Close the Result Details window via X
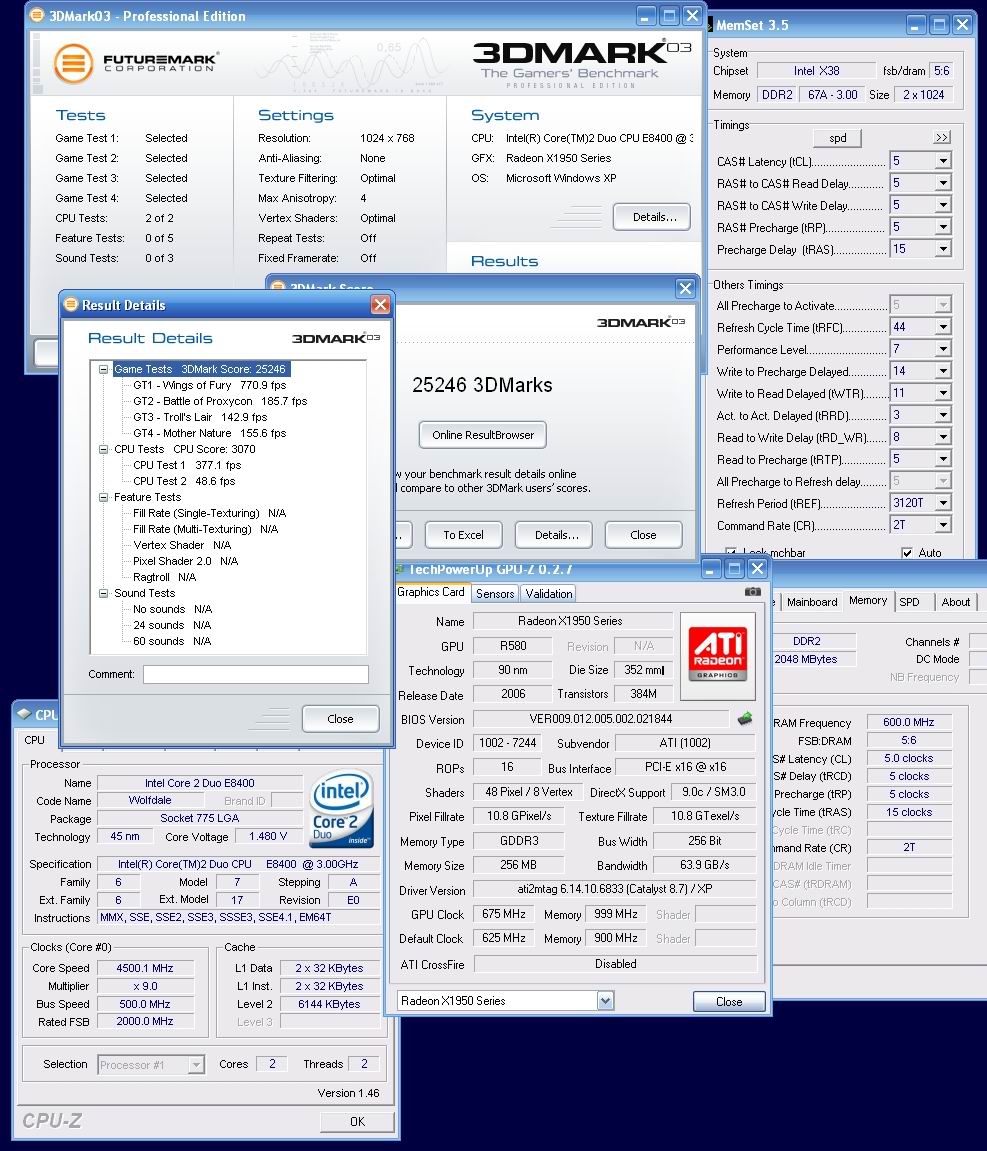987x1151 pixels. (380, 304)
